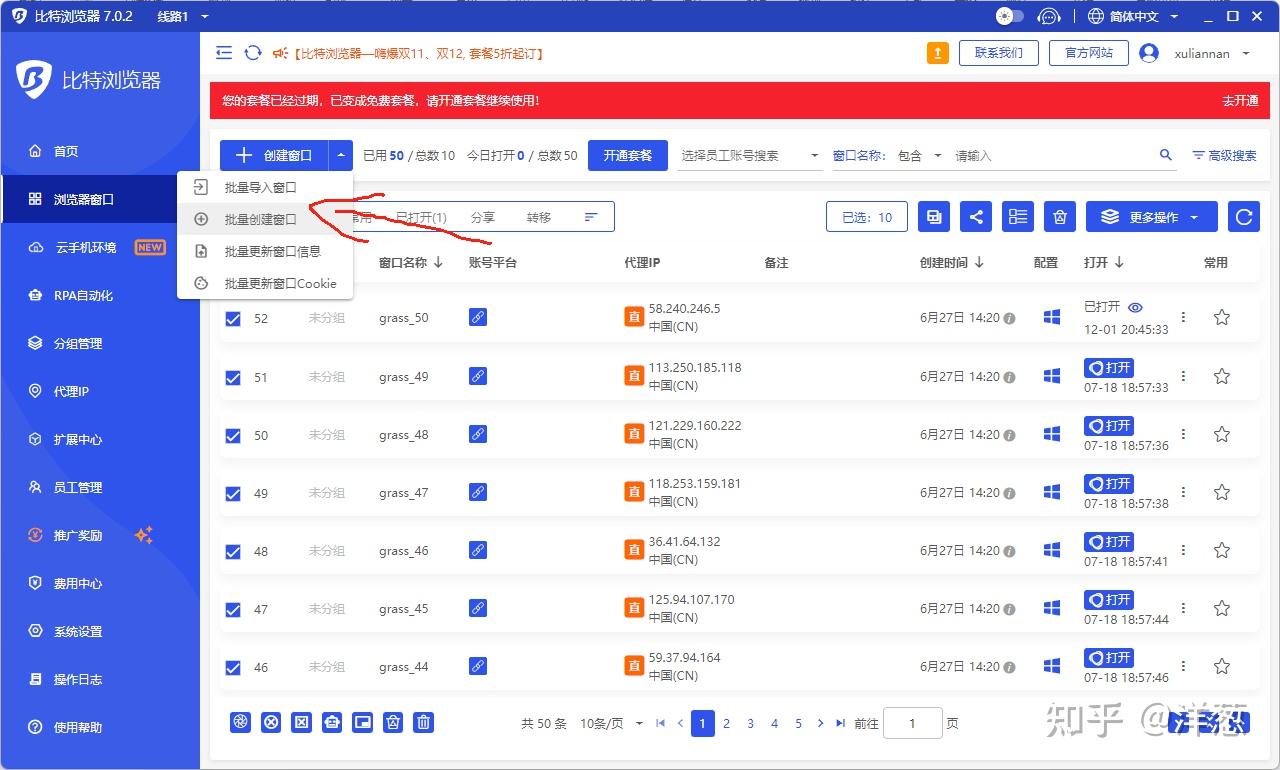Click the 联系我们 button
The height and width of the screenshot is (770, 1280).
pyautogui.click(x=999, y=53)
